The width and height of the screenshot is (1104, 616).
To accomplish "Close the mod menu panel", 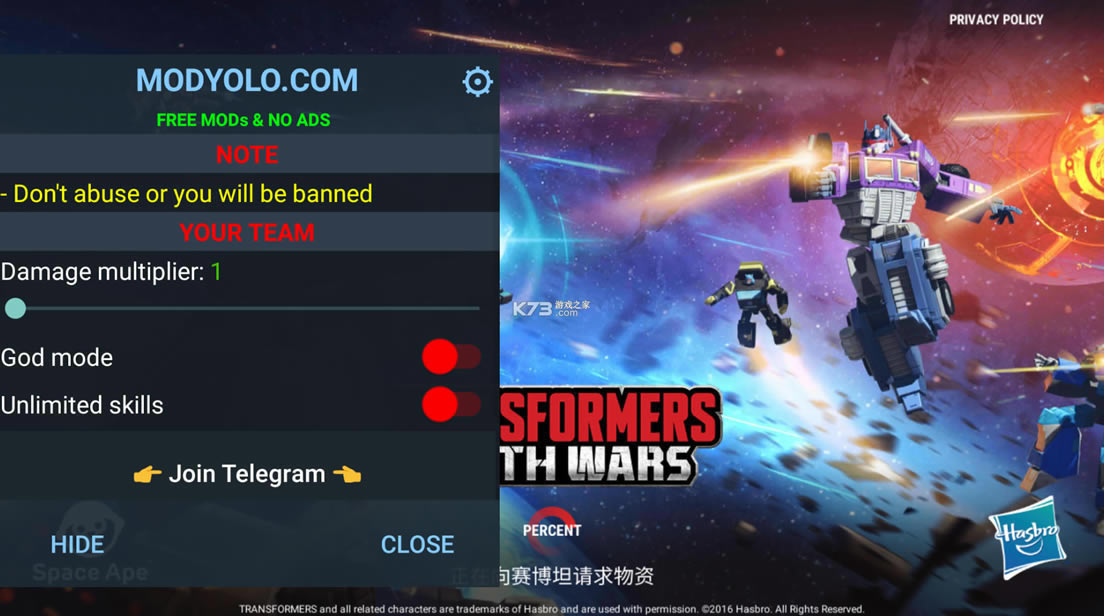I will pos(418,544).
